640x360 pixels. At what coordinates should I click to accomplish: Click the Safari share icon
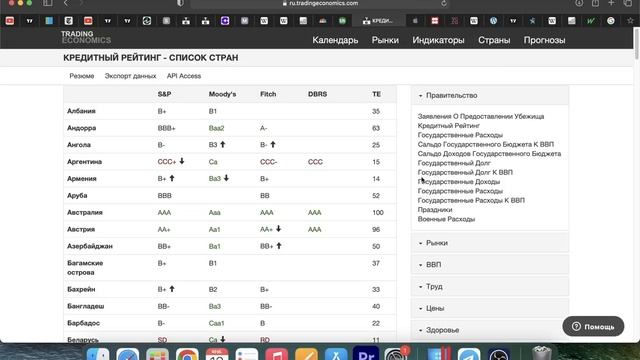click(x=595, y=3)
